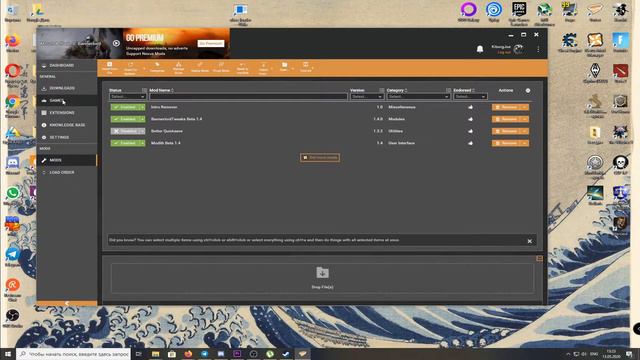Open Manage Rules in the toolbar
The height and width of the screenshot is (360, 640).
pos(178,67)
